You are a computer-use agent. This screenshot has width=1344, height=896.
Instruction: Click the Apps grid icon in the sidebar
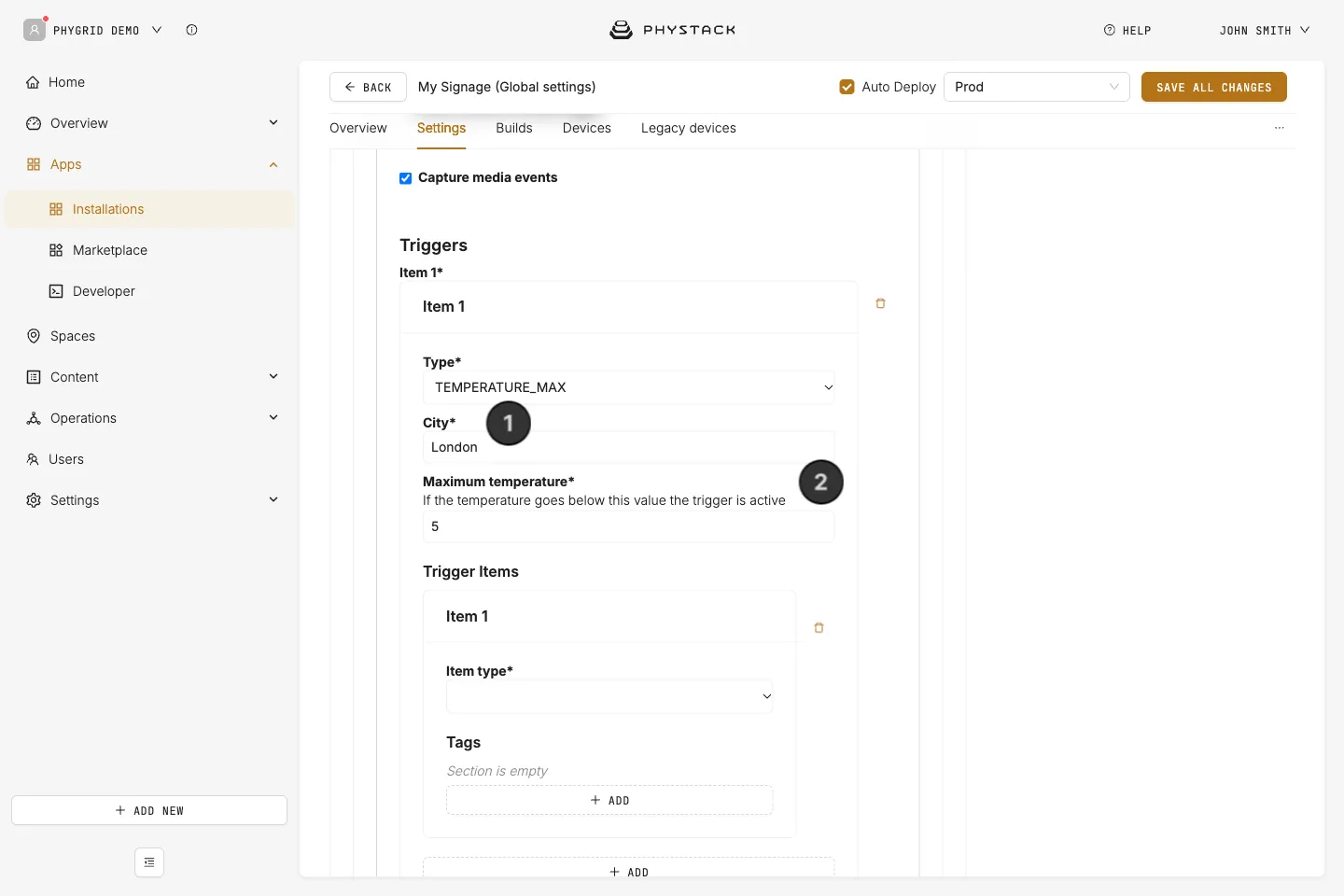coord(34,164)
